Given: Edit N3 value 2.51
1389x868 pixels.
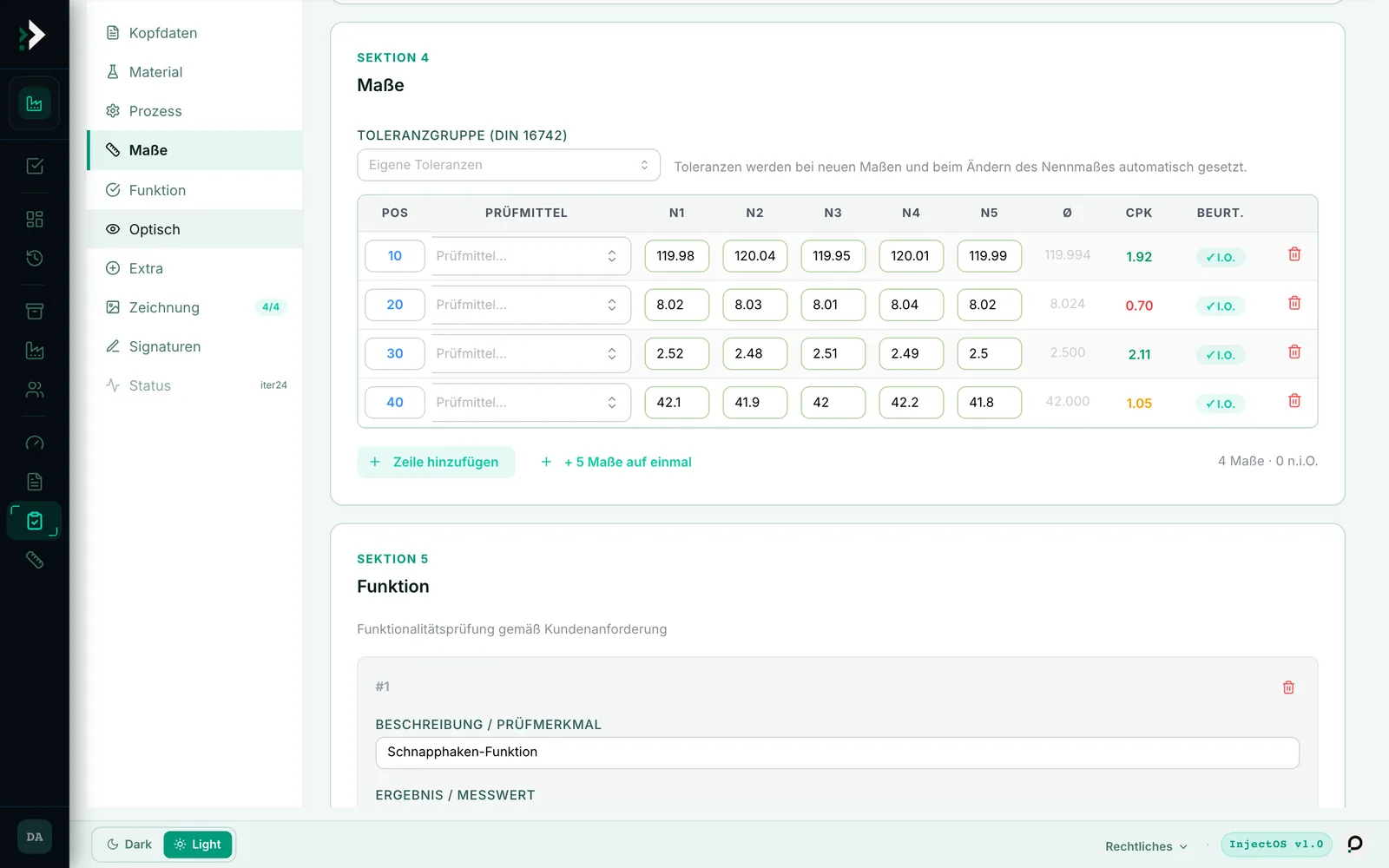Looking at the screenshot, I should pyautogui.click(x=833, y=353).
